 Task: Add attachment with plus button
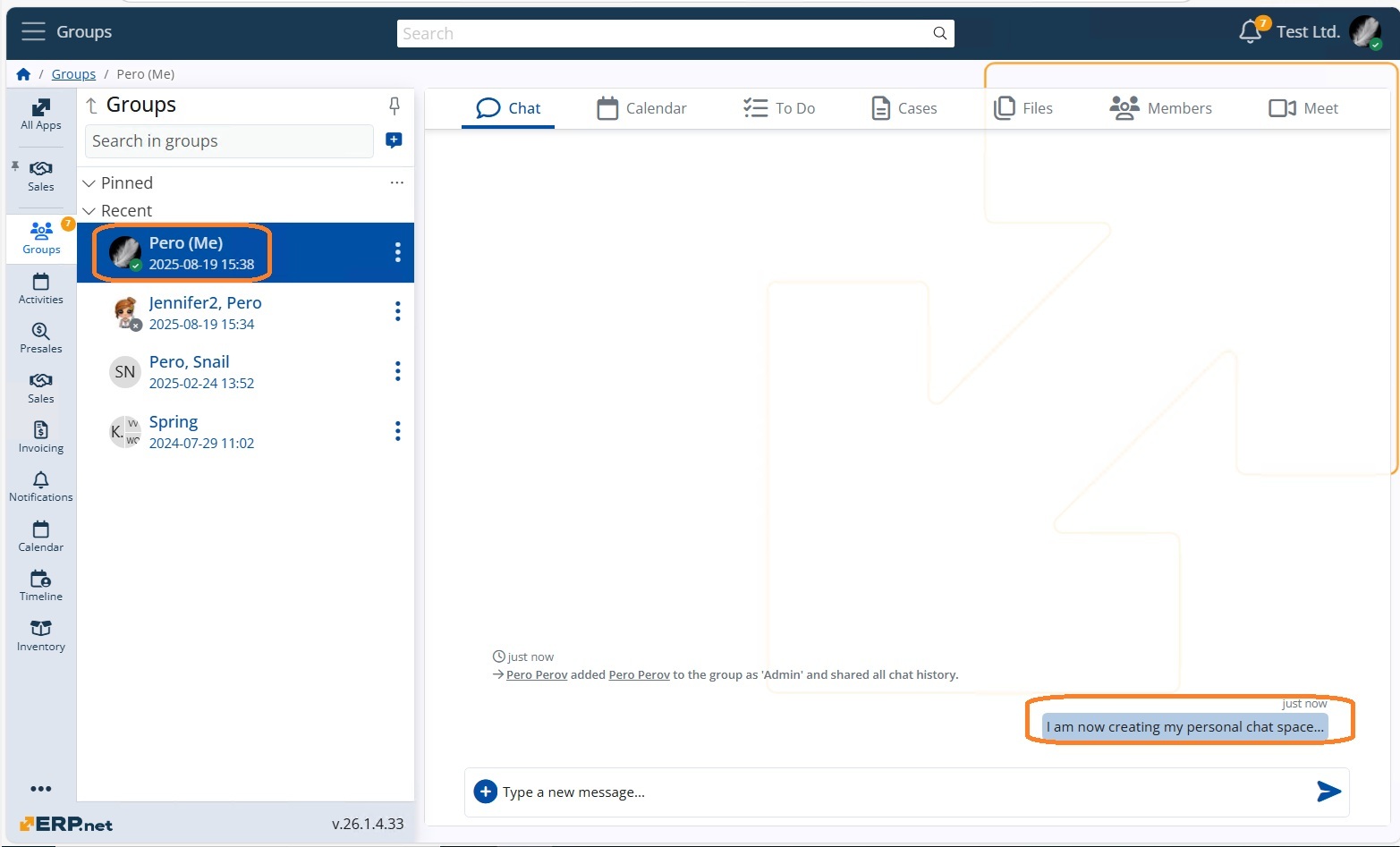point(485,792)
